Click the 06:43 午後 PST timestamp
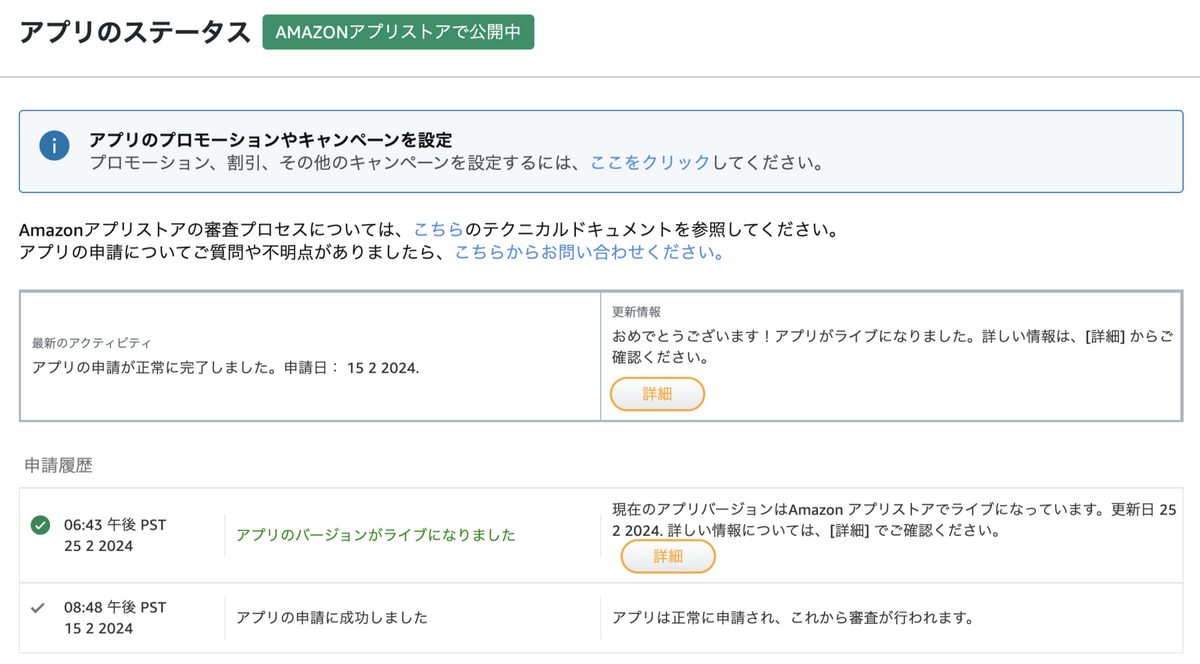Screen dimensions: 1200x664 pyautogui.click(x=115, y=524)
